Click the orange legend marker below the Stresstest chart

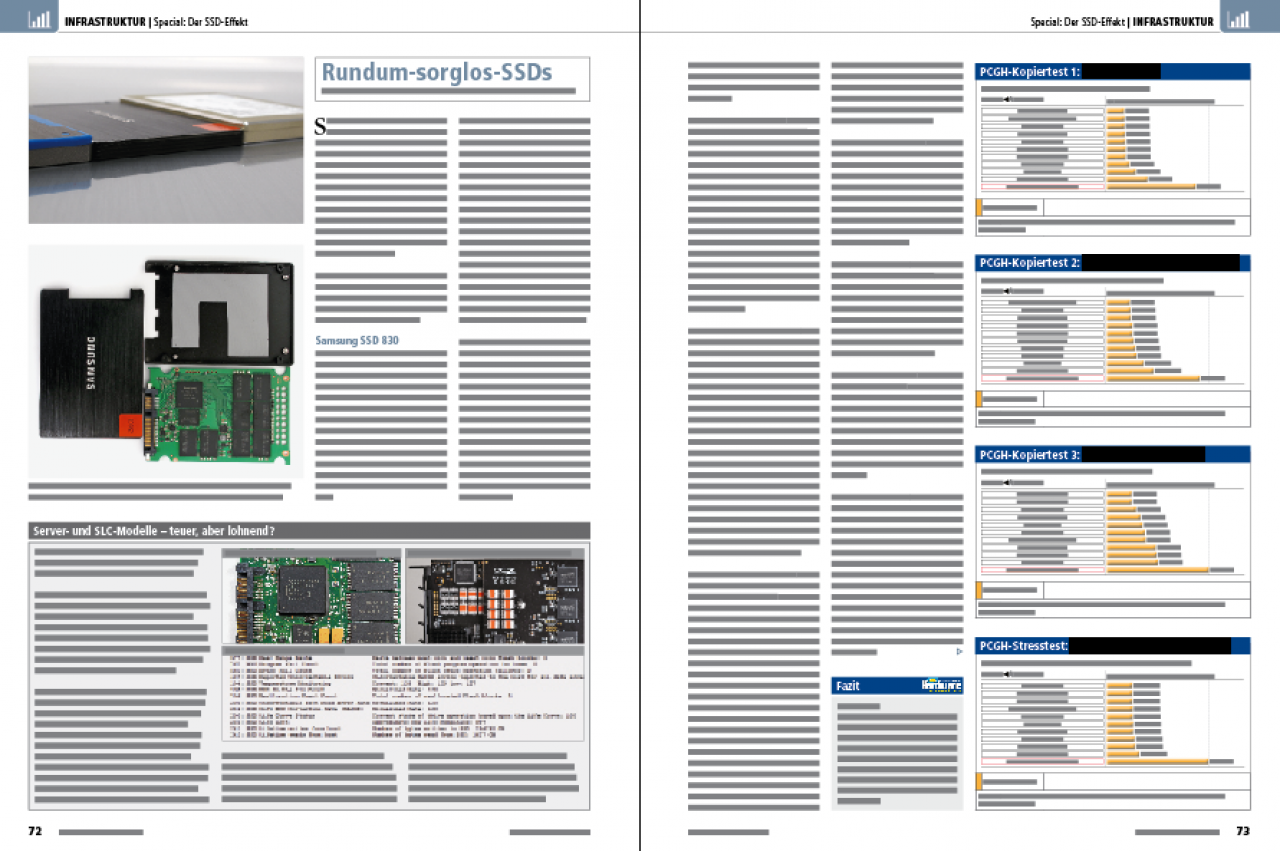click(979, 781)
